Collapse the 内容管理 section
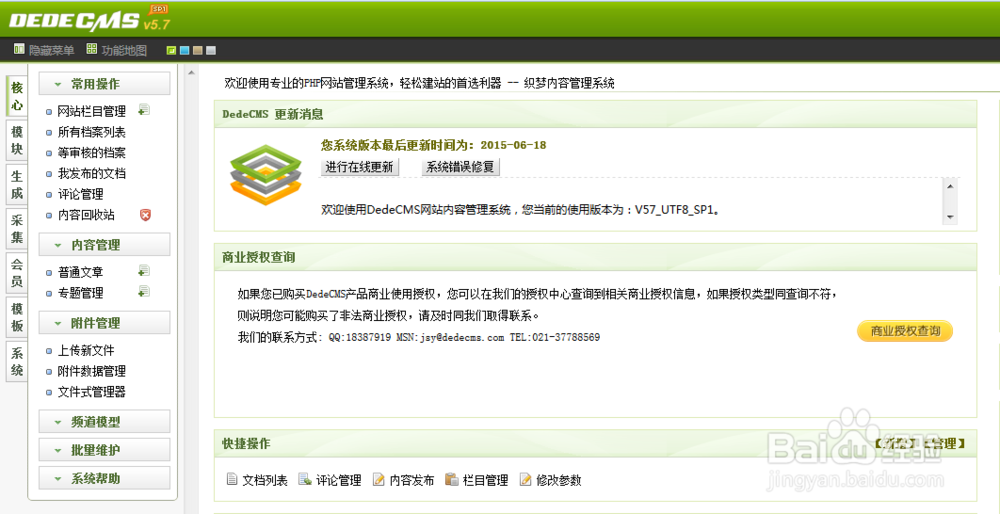Screen dimensions: 1000x514 point(105,244)
